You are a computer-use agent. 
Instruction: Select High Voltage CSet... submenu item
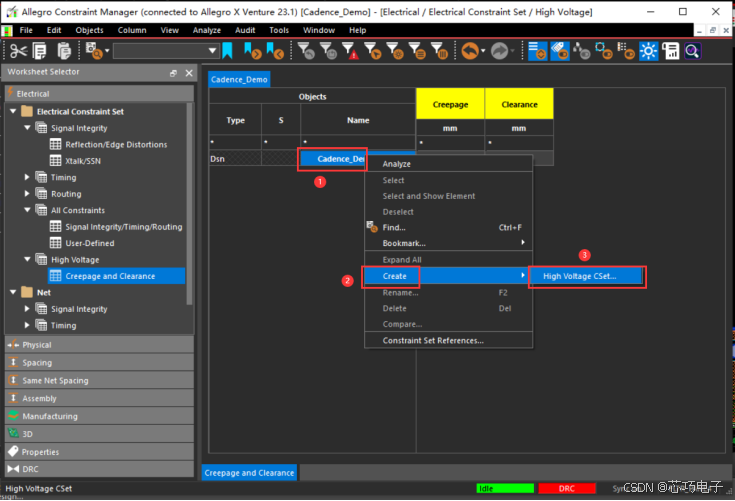[x=586, y=276]
